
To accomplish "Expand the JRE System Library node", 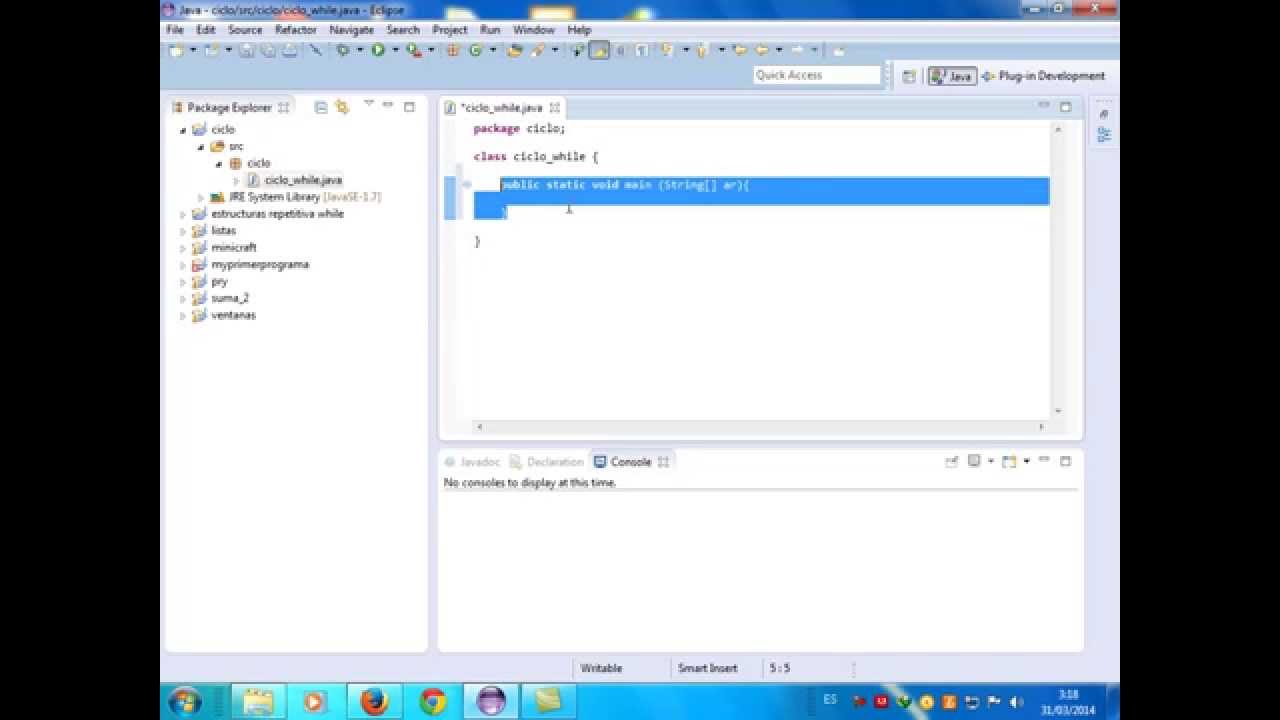I will tap(200, 197).
